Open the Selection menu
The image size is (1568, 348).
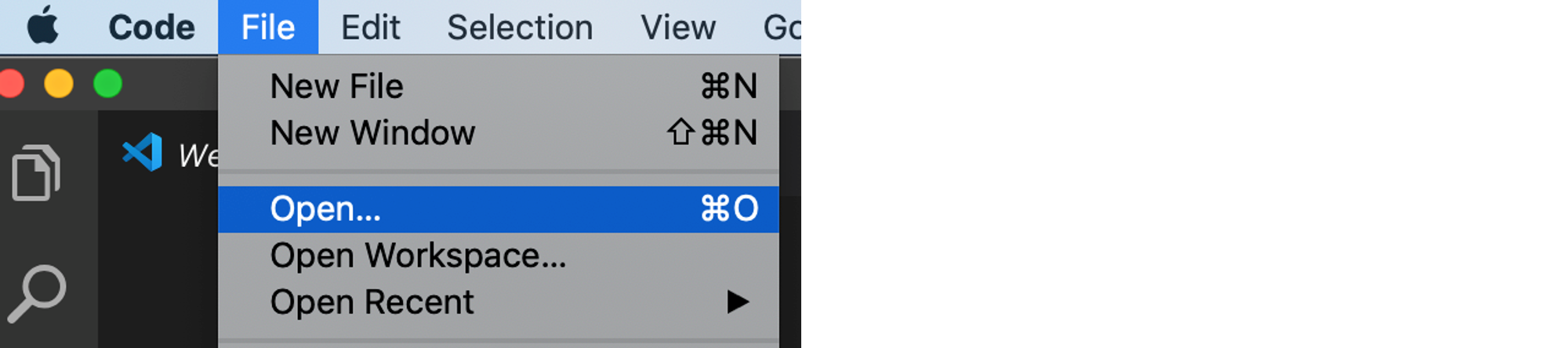pos(520,27)
